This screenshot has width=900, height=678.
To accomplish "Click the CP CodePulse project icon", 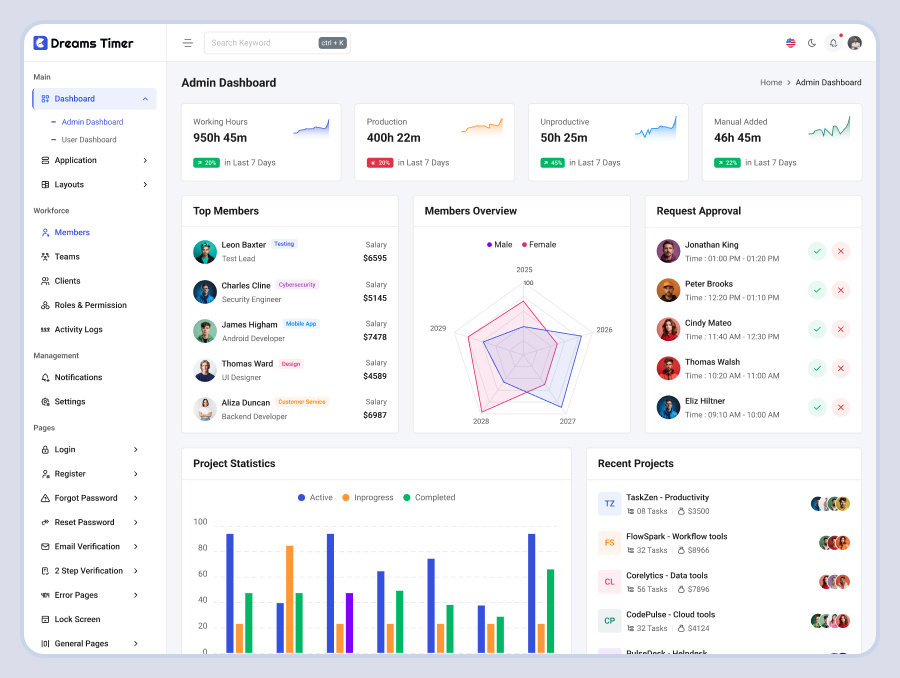I will (x=610, y=621).
